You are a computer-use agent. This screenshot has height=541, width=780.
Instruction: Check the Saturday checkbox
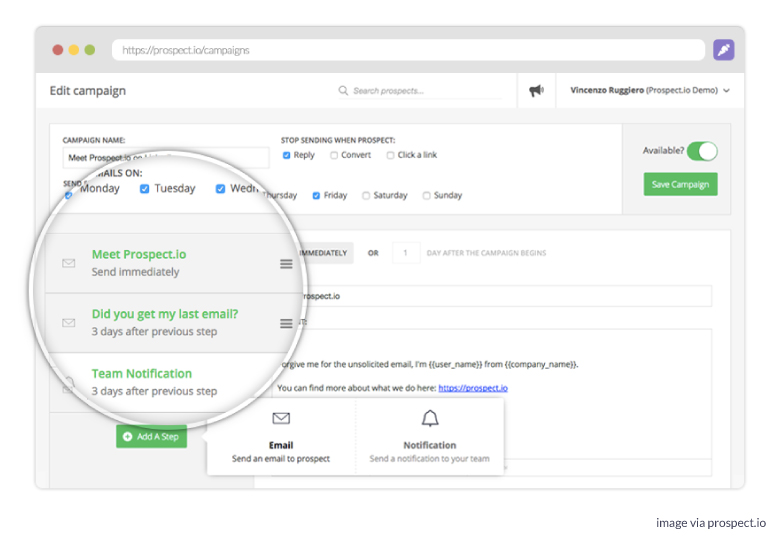(x=366, y=195)
